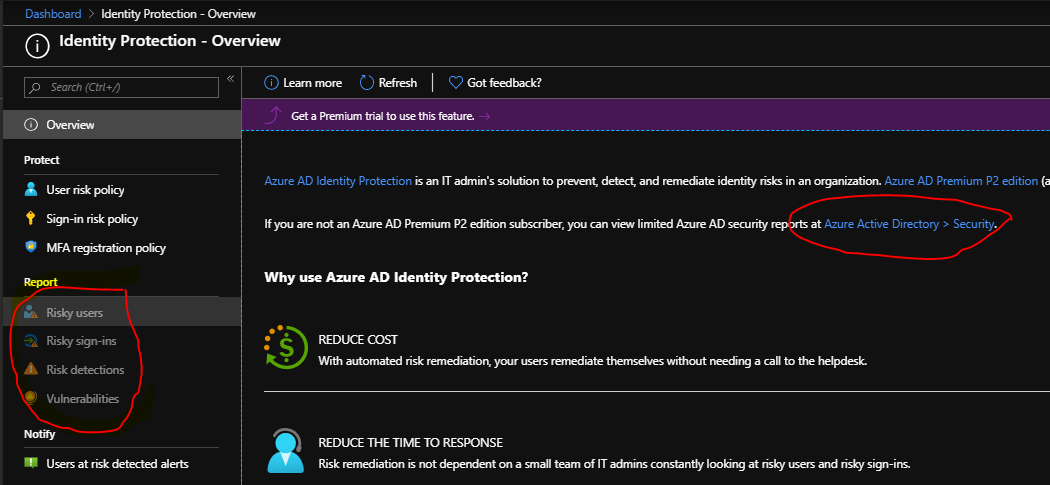1050x485 pixels.
Task: Click the REDUCE COST title text
Action: (x=358, y=340)
